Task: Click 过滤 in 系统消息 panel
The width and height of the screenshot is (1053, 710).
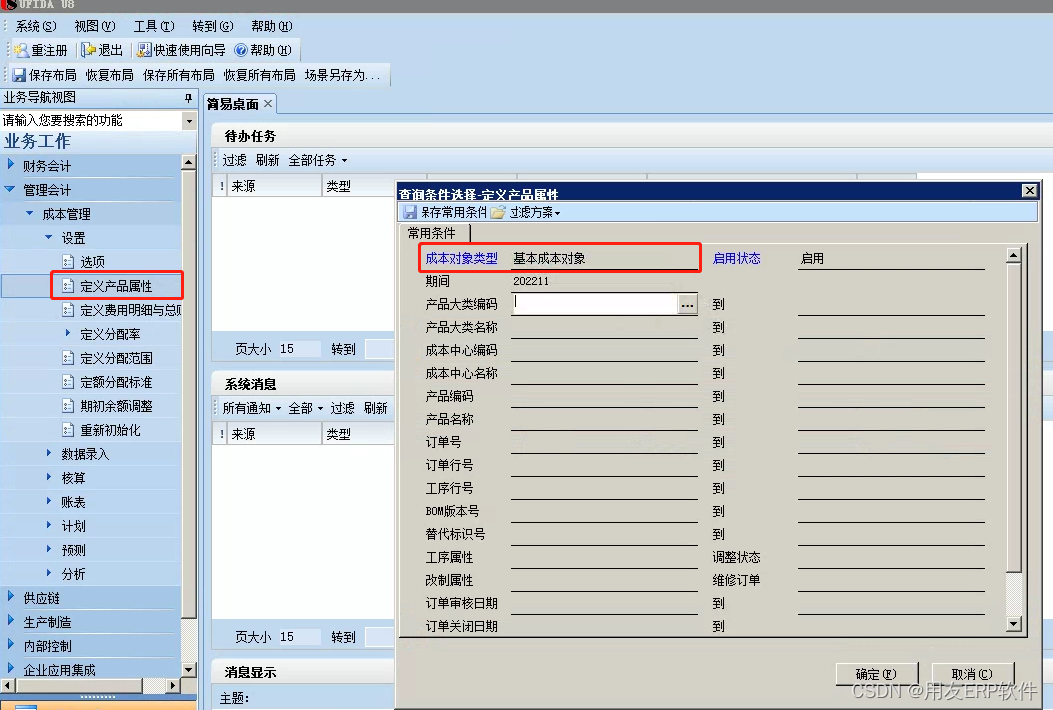Action: 342,408
